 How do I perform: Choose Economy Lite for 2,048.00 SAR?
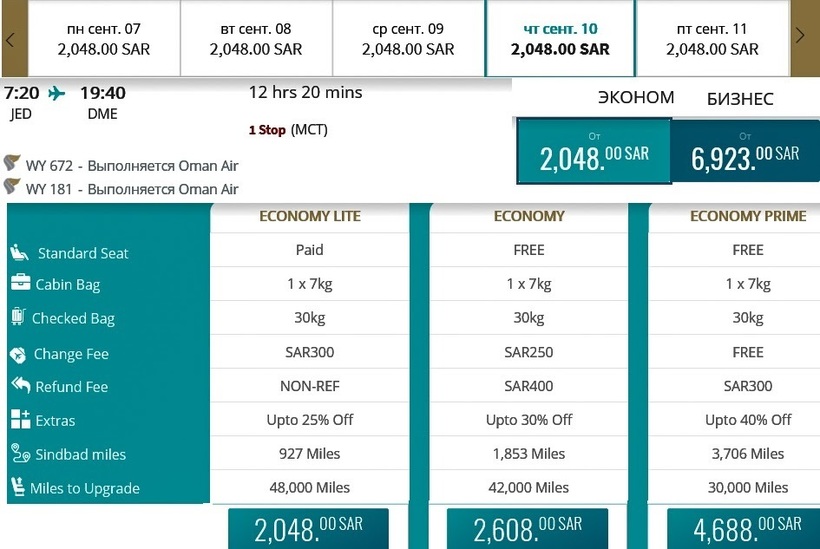tap(309, 529)
